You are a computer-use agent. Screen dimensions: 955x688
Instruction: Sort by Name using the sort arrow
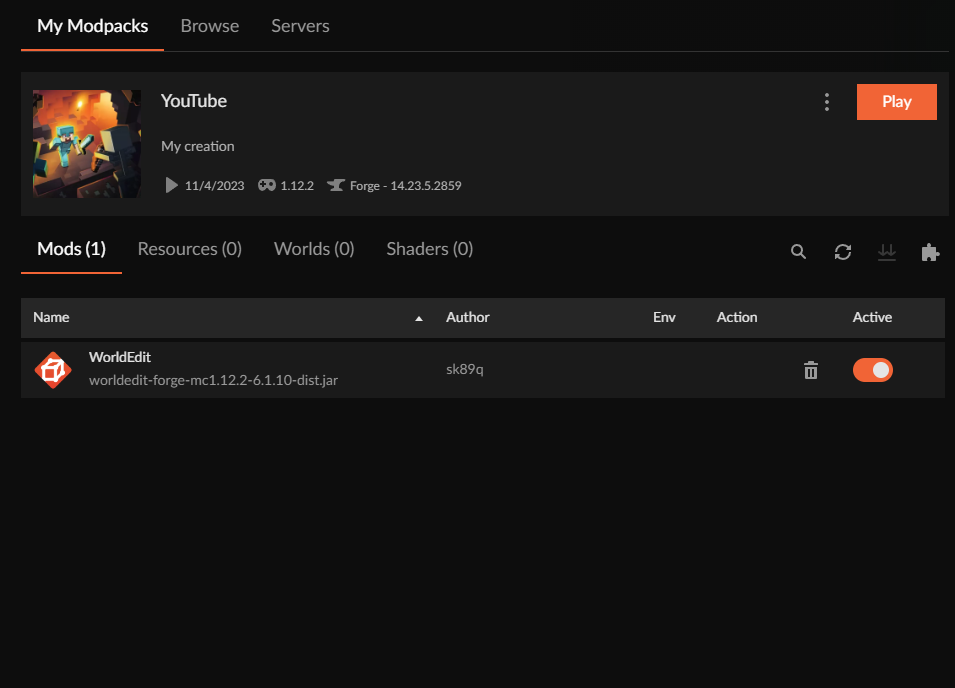418,318
